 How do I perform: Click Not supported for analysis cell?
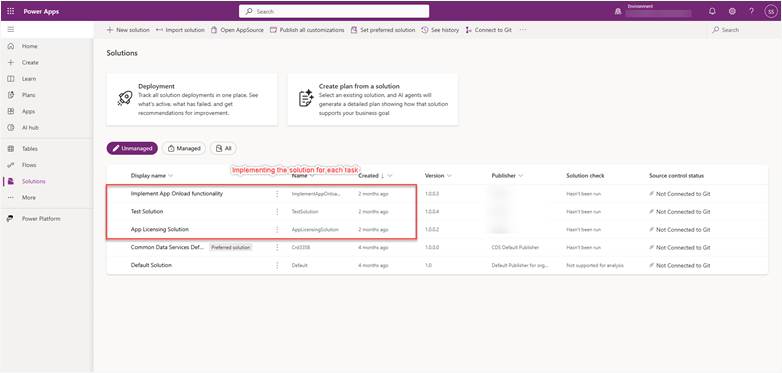(x=595, y=265)
